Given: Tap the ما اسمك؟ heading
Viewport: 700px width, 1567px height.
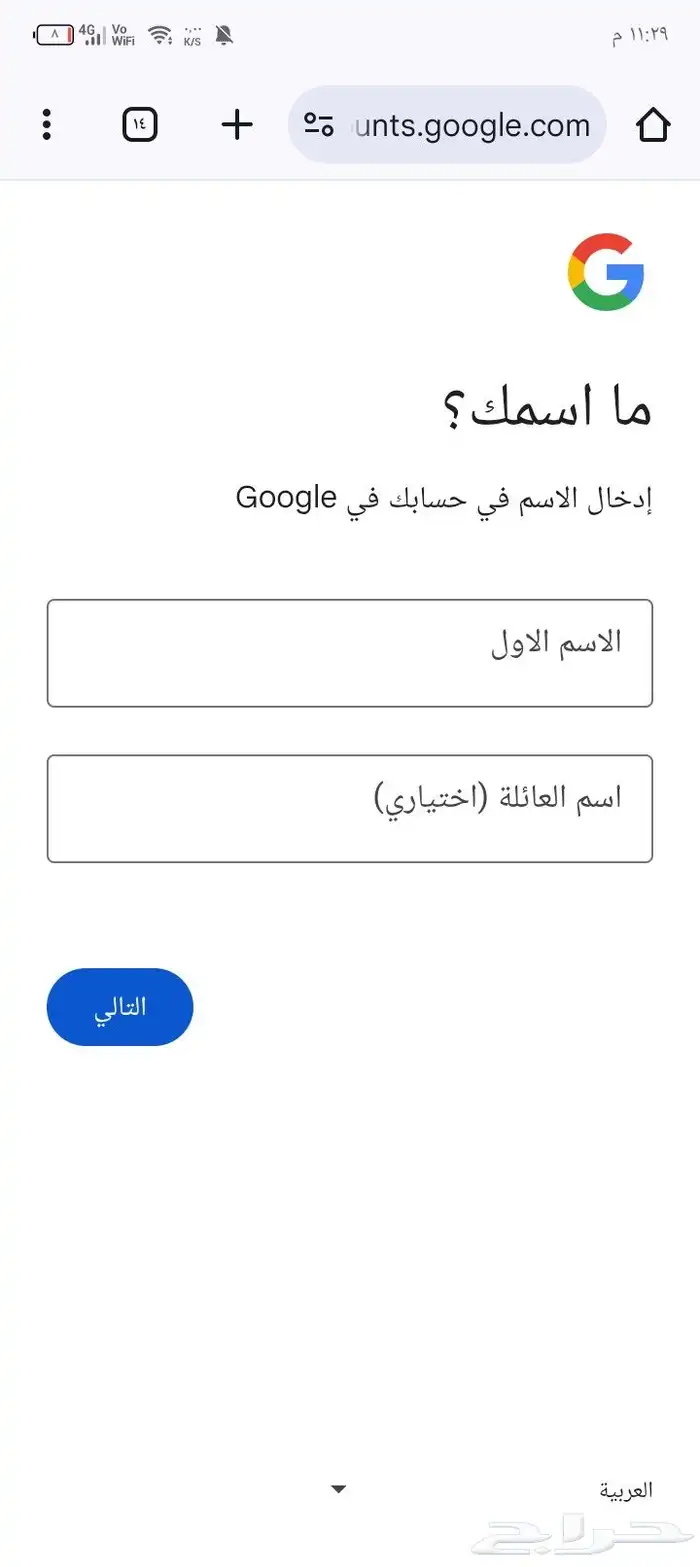Looking at the screenshot, I should [547, 409].
